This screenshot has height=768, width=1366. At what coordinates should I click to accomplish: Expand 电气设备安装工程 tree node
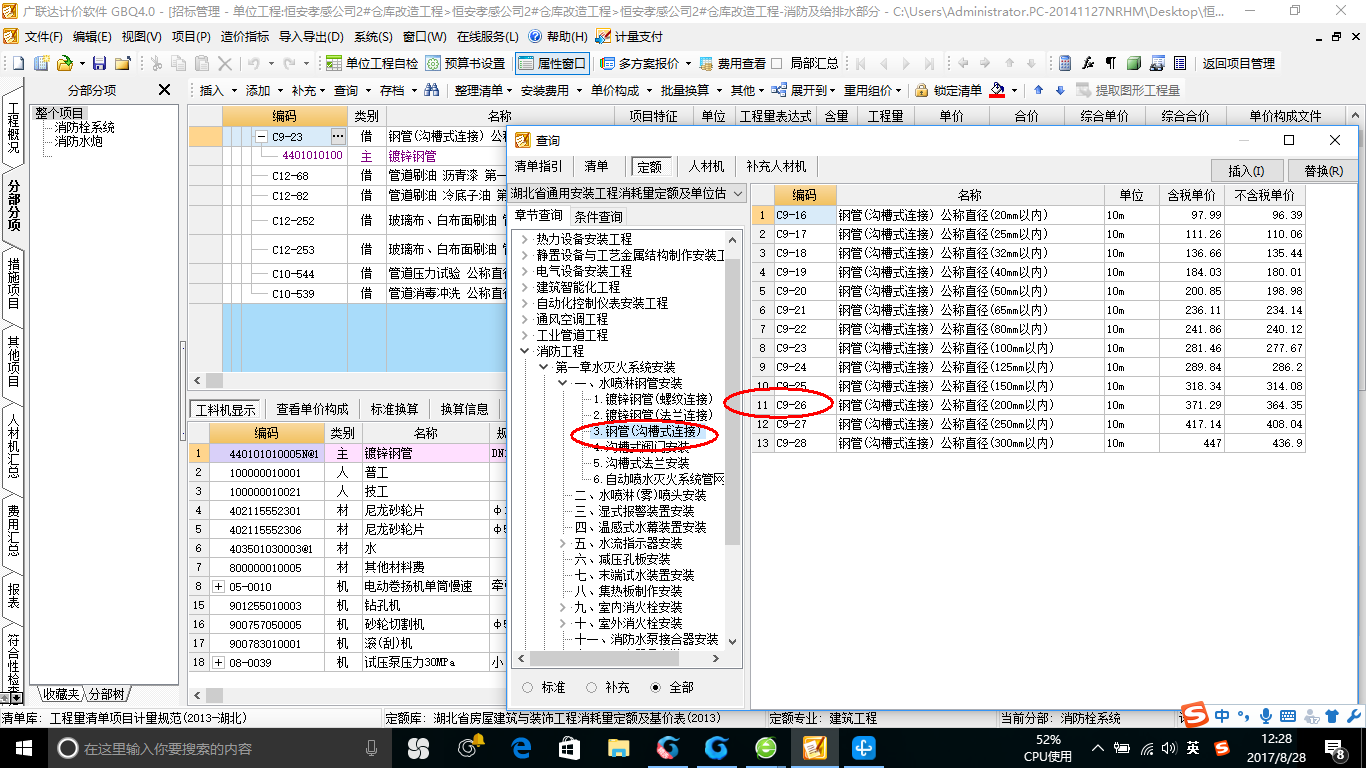coord(525,271)
